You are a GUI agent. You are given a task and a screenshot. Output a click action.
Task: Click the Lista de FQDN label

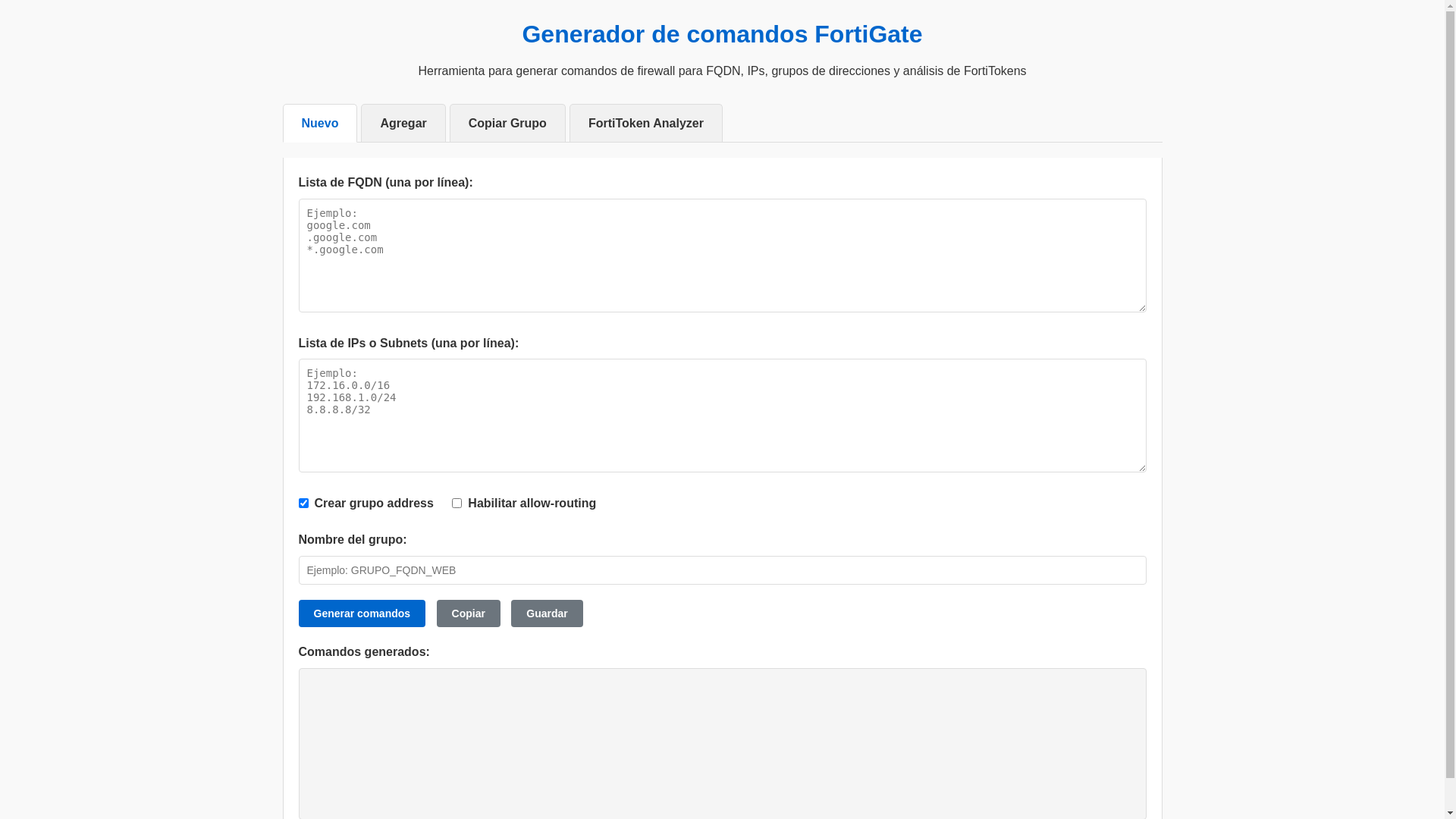[385, 183]
